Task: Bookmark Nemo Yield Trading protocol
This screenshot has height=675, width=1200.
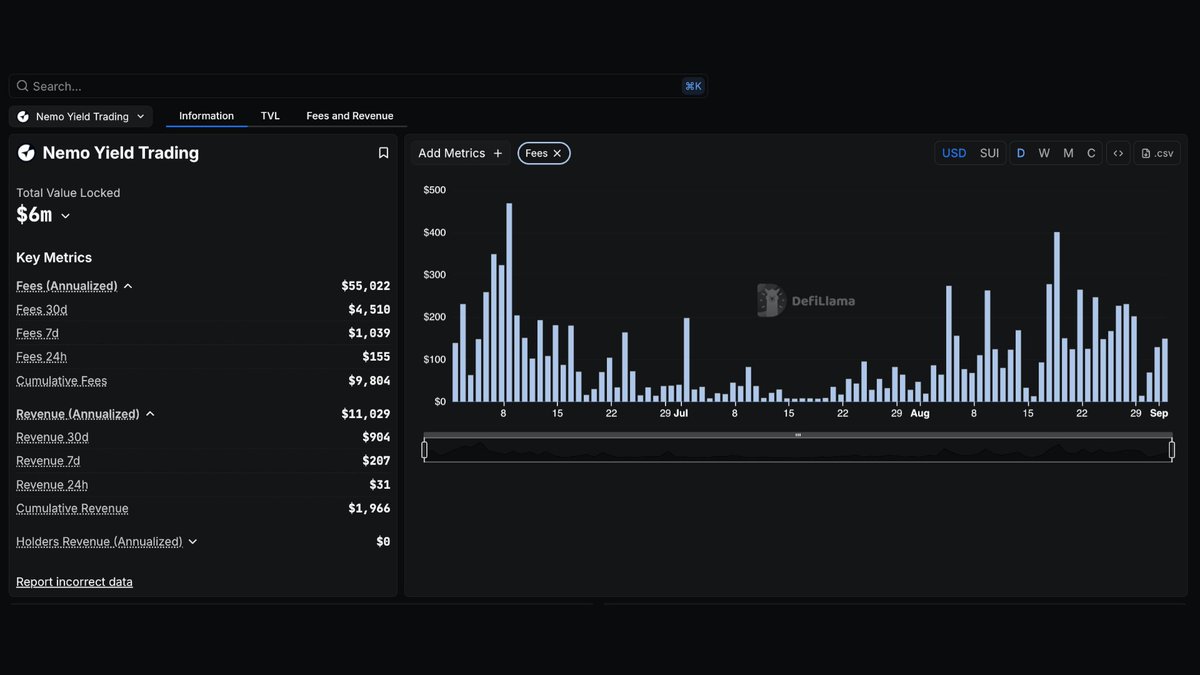Action: [x=383, y=153]
